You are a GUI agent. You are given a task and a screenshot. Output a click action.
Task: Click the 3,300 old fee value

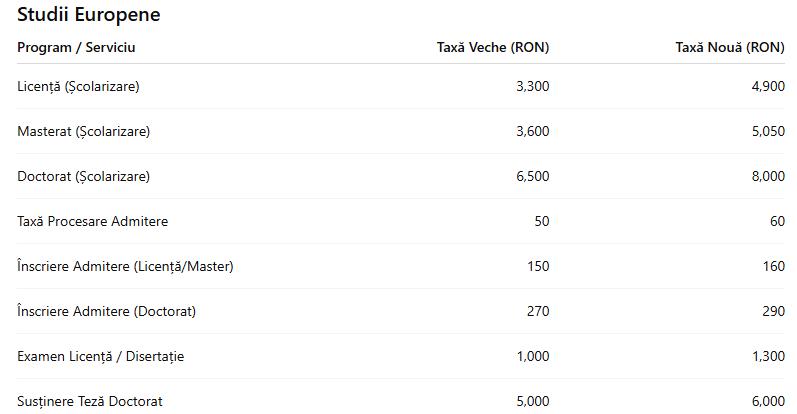(532, 86)
